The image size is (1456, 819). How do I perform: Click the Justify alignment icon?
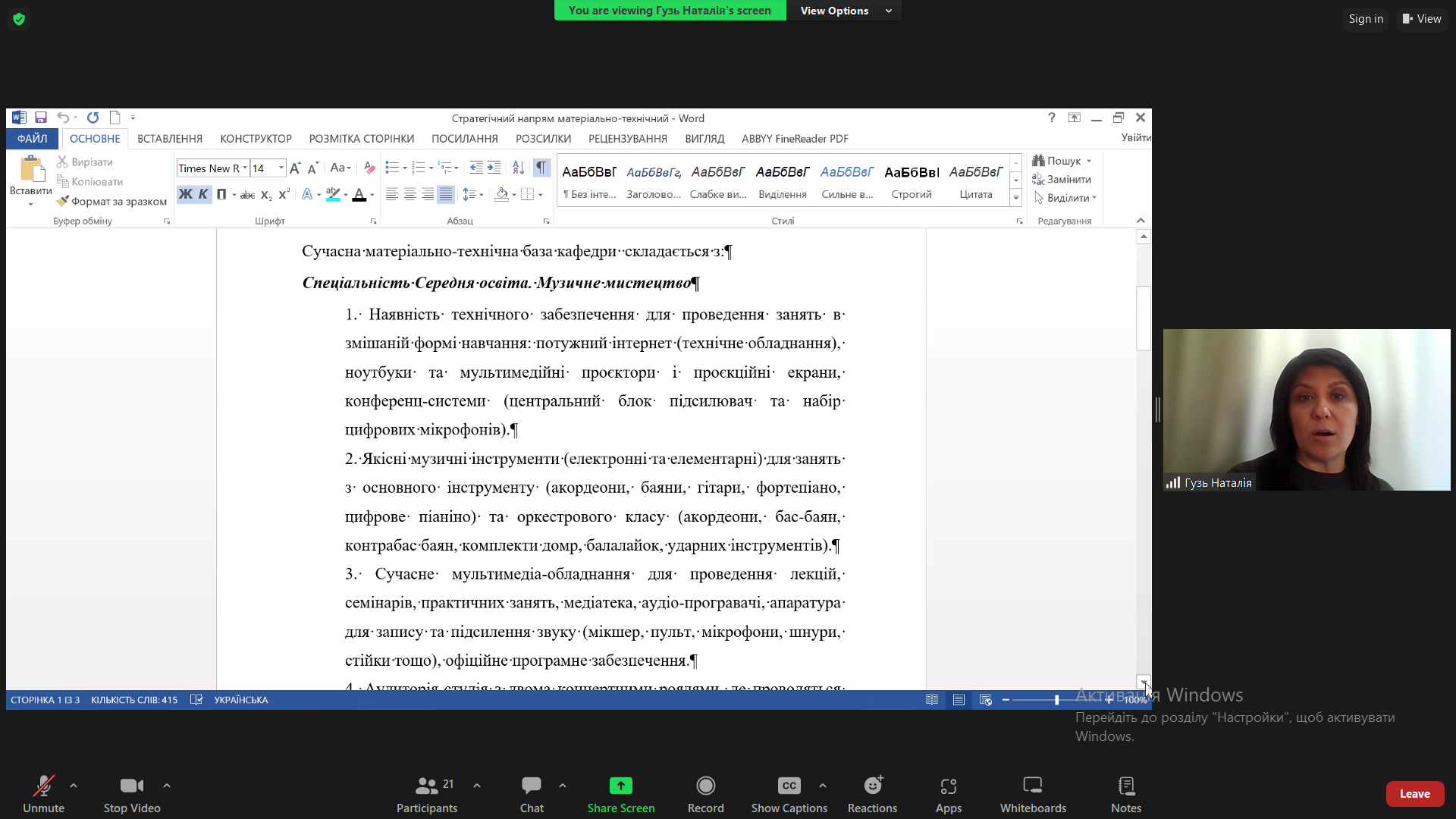446,195
